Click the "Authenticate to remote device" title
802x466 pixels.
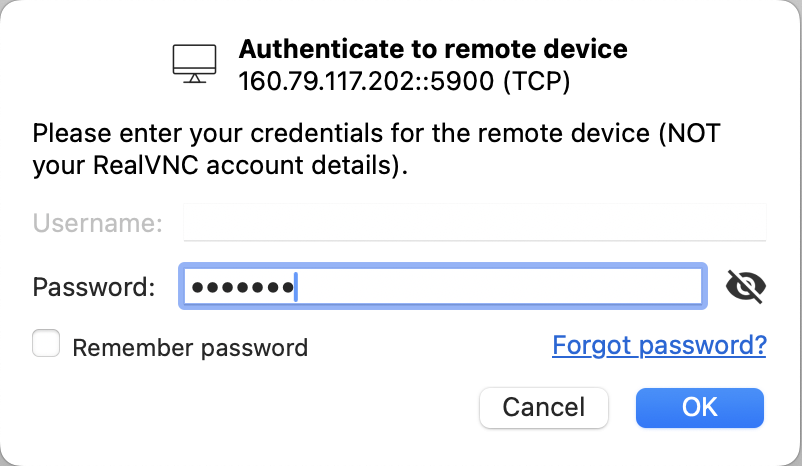click(x=433, y=49)
